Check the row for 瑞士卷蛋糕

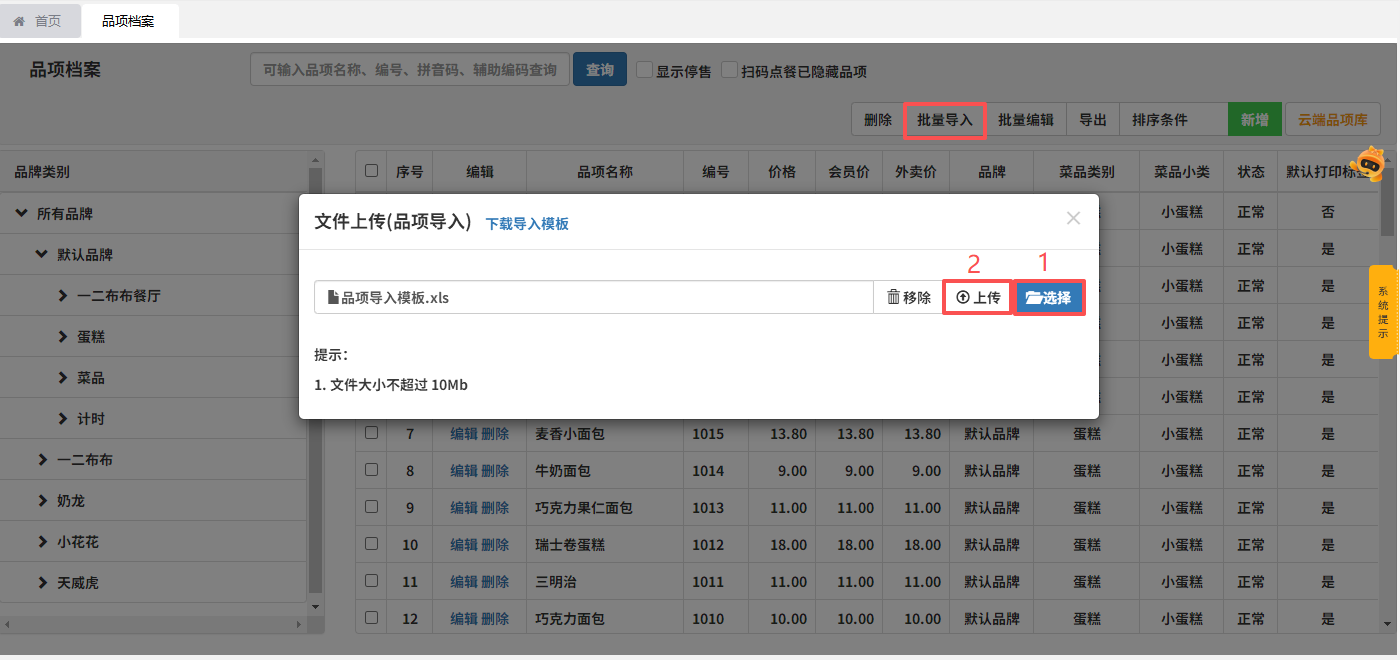pyautogui.click(x=372, y=544)
